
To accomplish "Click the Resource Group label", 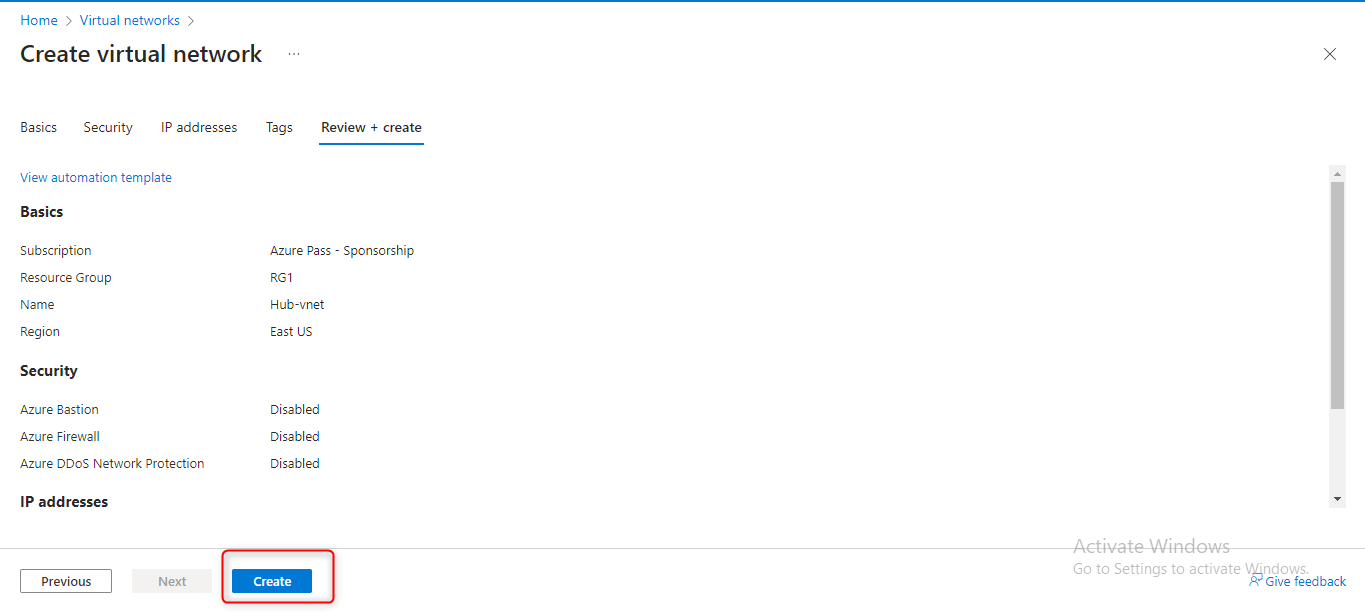I will pos(66,277).
